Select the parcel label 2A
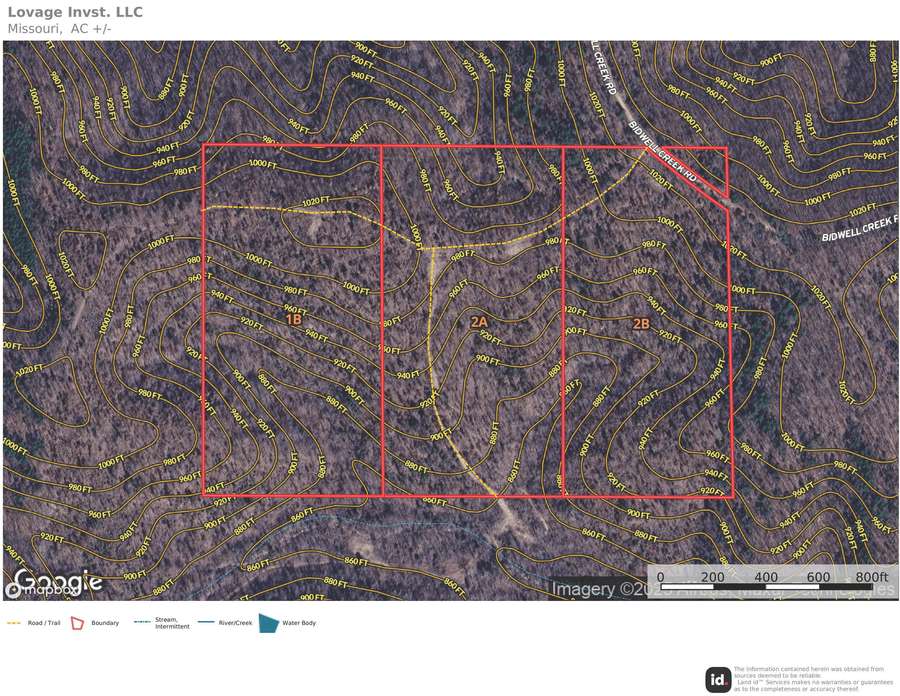This screenshot has width=900, height=696. point(479,322)
